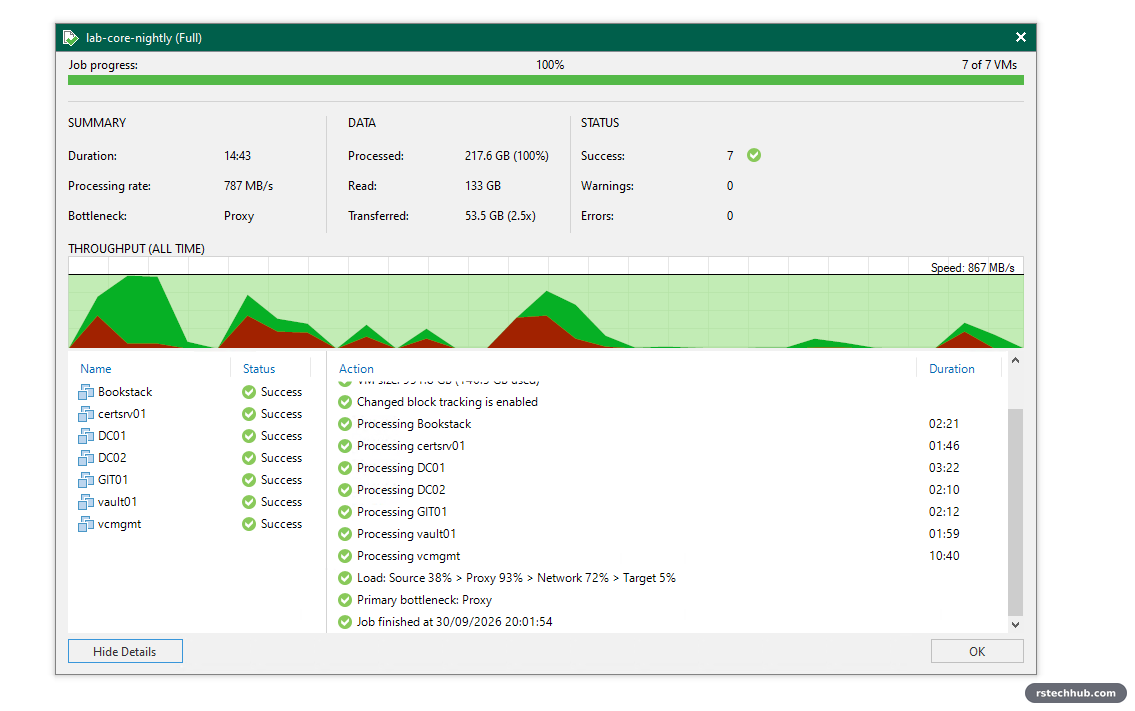Click DC02's success status icon
Viewport: 1135px width, 711px height.
[249, 458]
